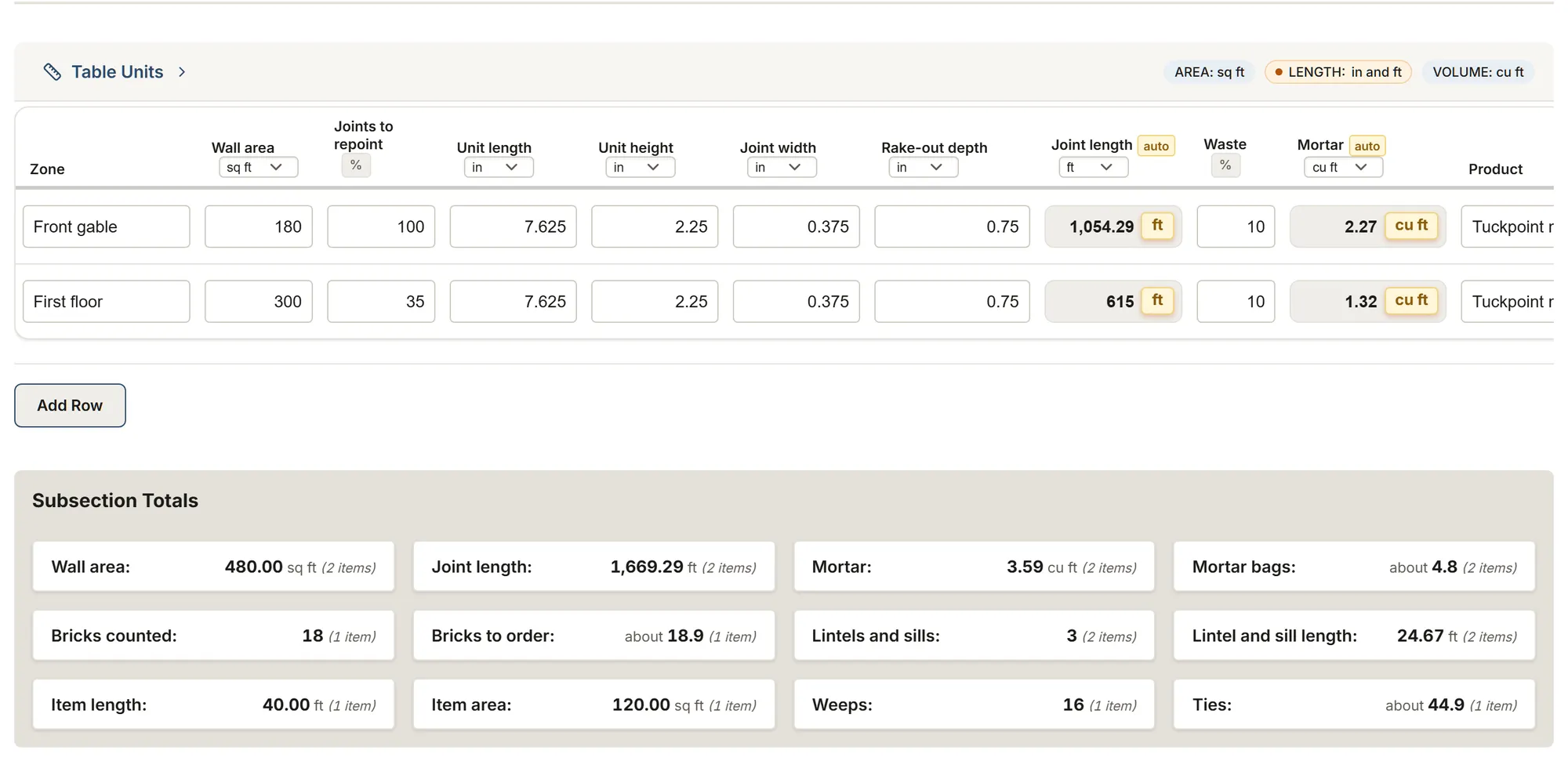Click Front gable unit height 2.25
The height and width of the screenshot is (761, 1568).
click(655, 226)
